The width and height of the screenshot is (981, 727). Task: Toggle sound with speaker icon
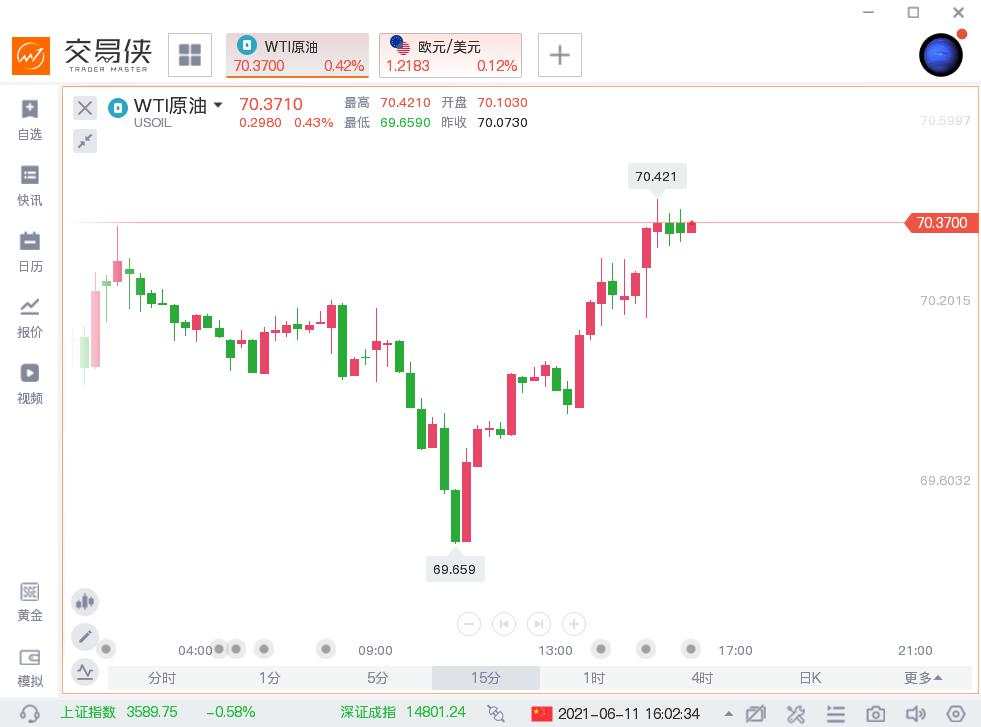tap(916, 713)
